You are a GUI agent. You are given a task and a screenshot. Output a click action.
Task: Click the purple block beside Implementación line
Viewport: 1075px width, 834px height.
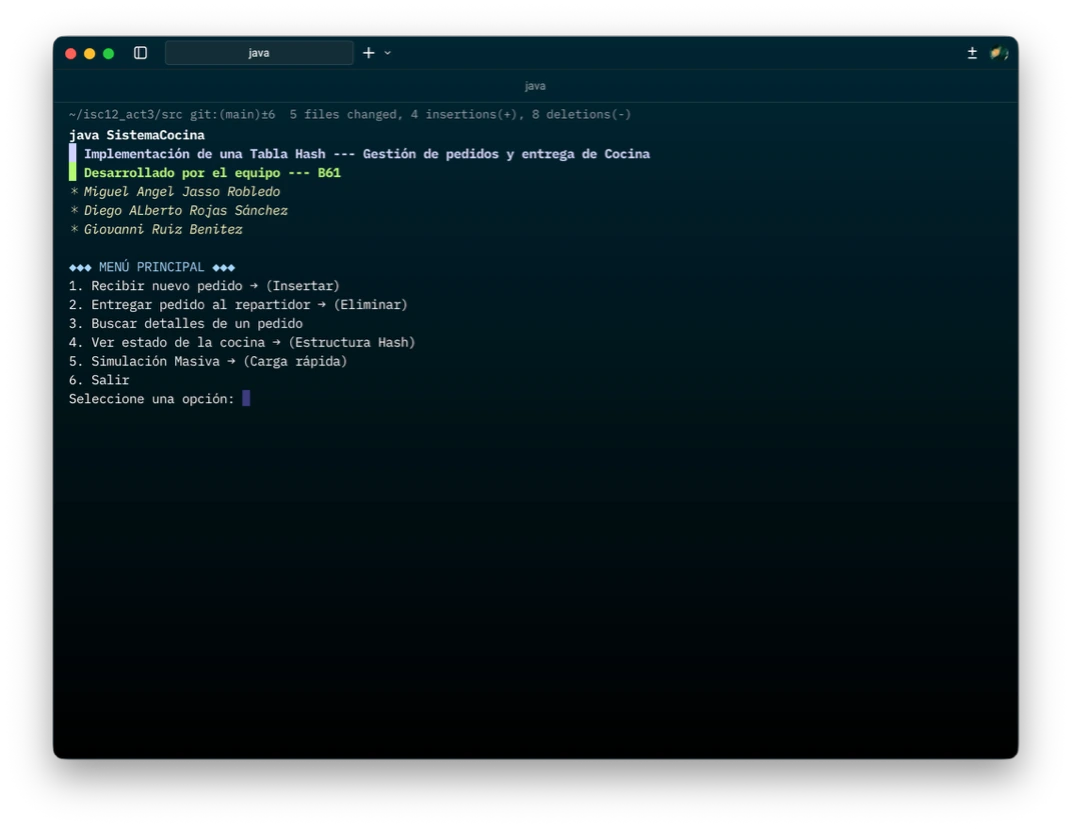point(72,154)
